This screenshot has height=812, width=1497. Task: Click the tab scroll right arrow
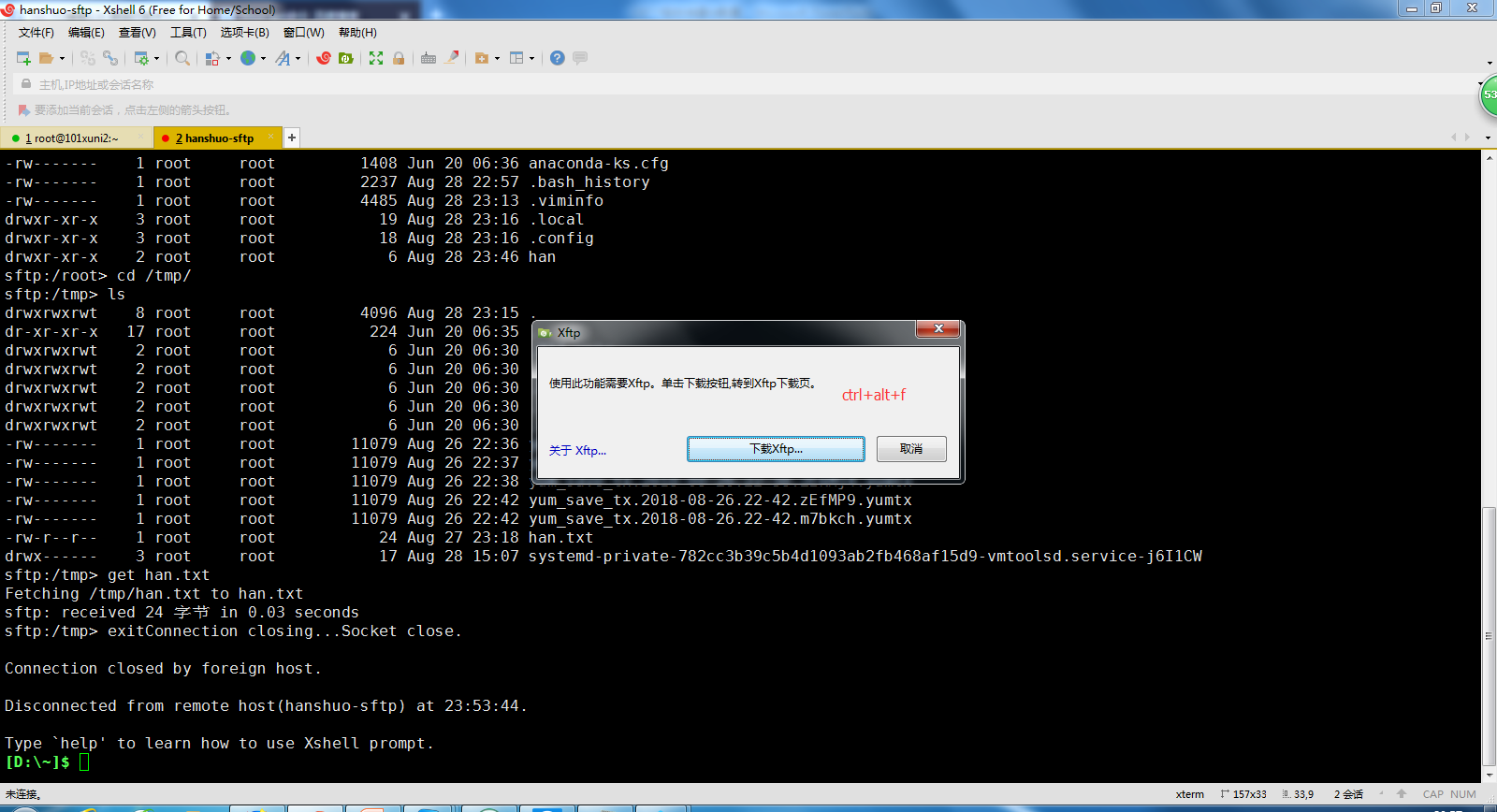[1467, 138]
